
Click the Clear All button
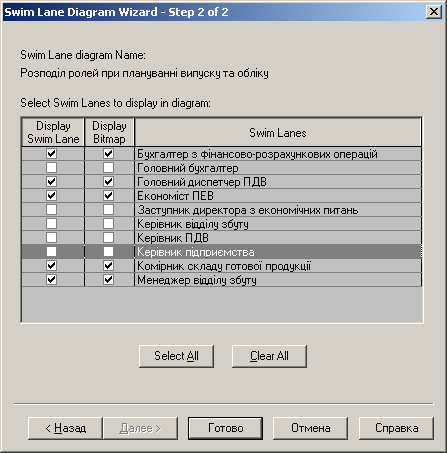click(269, 356)
